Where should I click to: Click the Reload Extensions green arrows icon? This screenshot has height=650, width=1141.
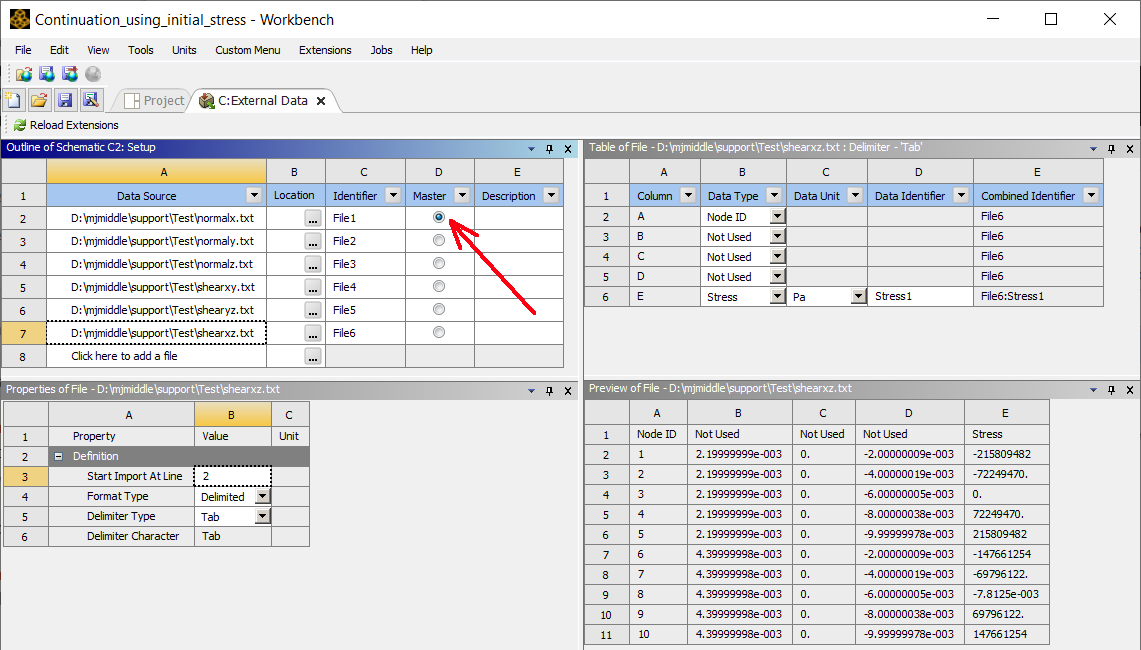(x=20, y=125)
